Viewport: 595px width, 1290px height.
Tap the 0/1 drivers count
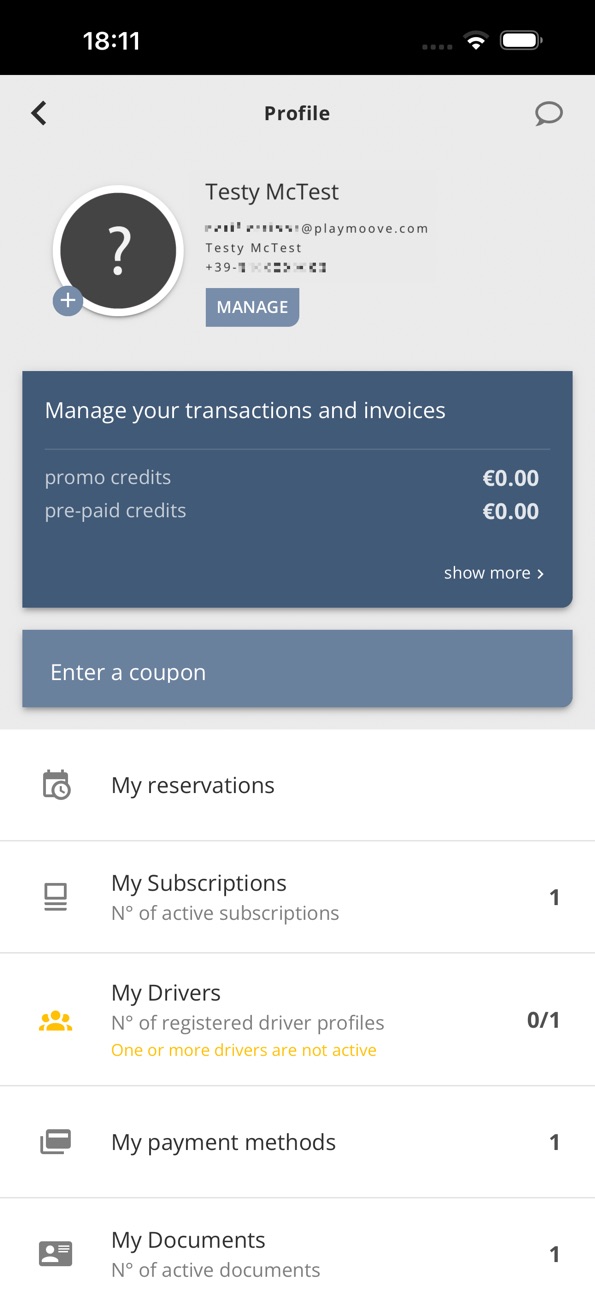543,1020
